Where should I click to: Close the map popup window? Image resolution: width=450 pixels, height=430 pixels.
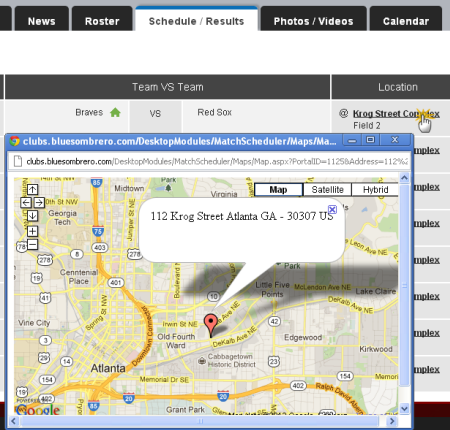[x=395, y=140]
